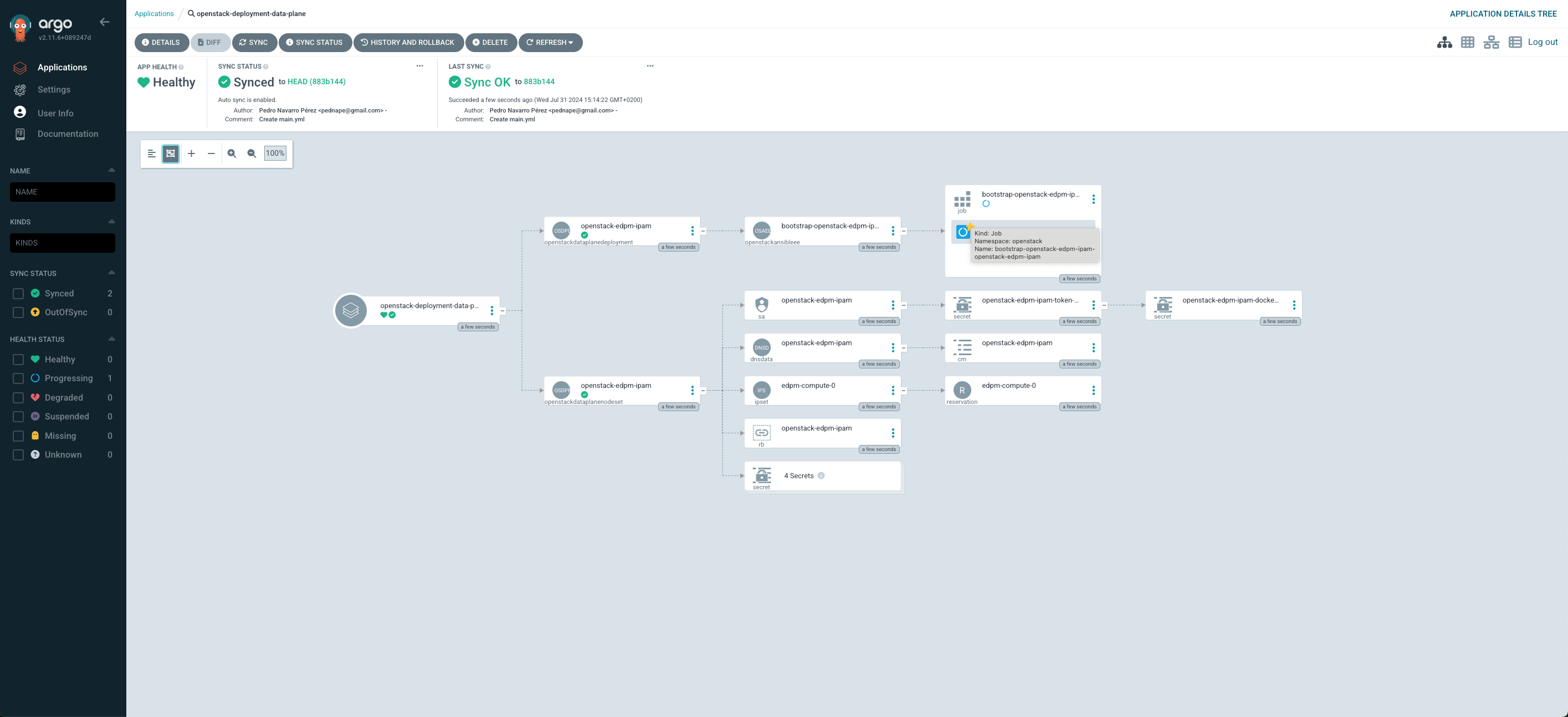Toggle the Synced filter checkbox
The width and height of the screenshot is (1568, 717).
coord(18,293)
